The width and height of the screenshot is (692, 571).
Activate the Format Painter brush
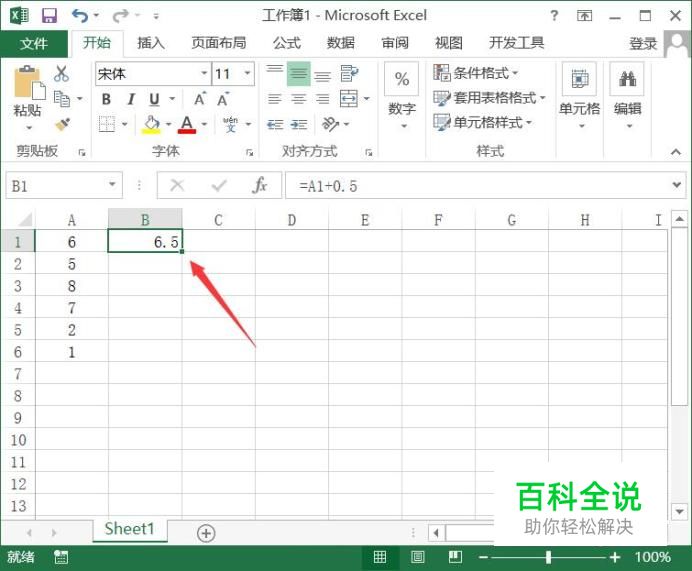(63, 124)
